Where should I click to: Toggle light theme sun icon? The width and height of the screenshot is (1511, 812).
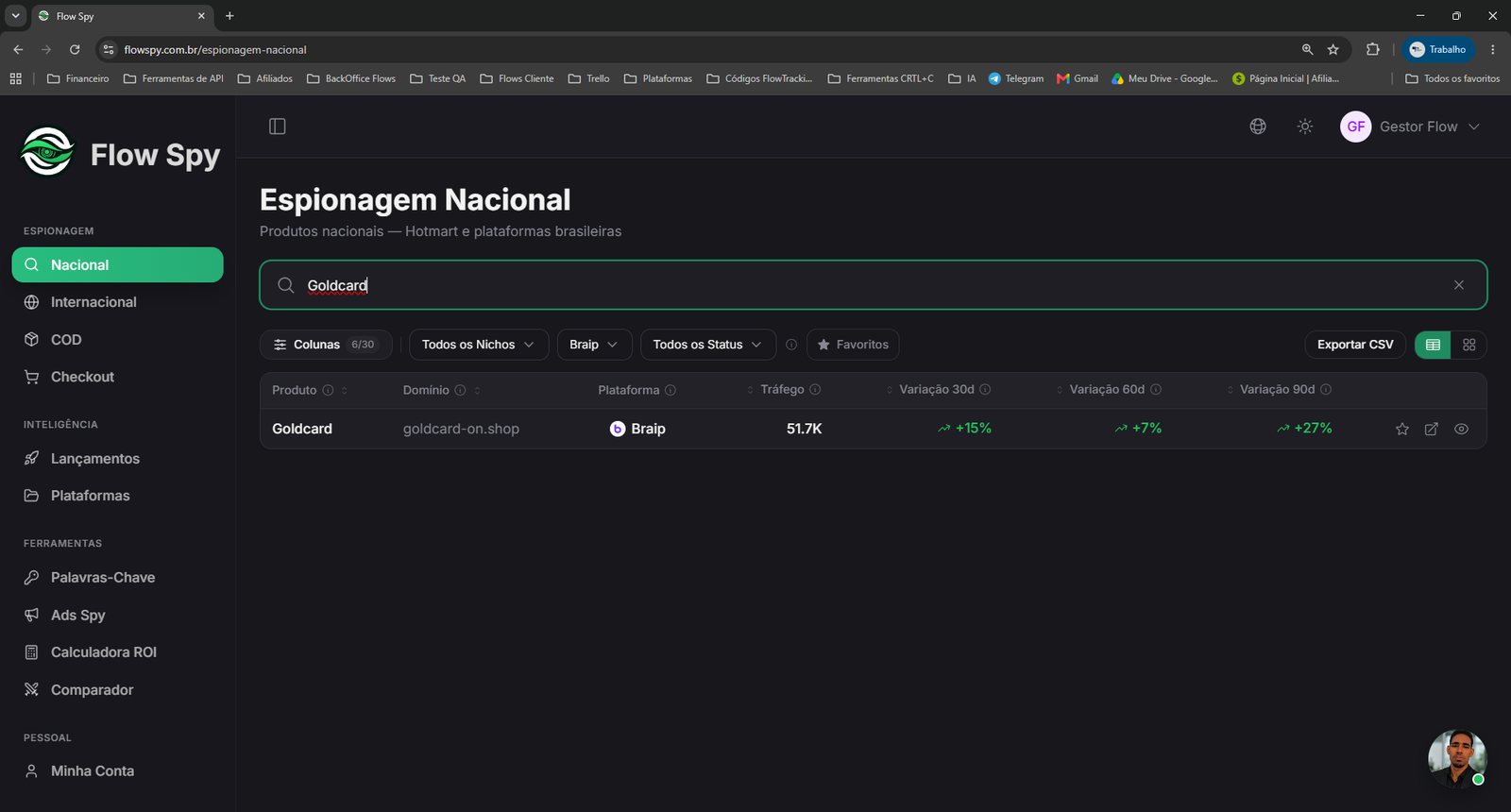click(1305, 127)
